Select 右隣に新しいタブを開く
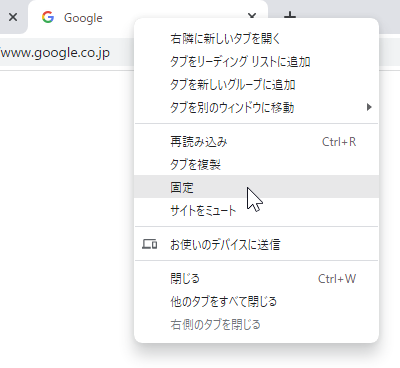This screenshot has height=368, width=400. point(257,39)
